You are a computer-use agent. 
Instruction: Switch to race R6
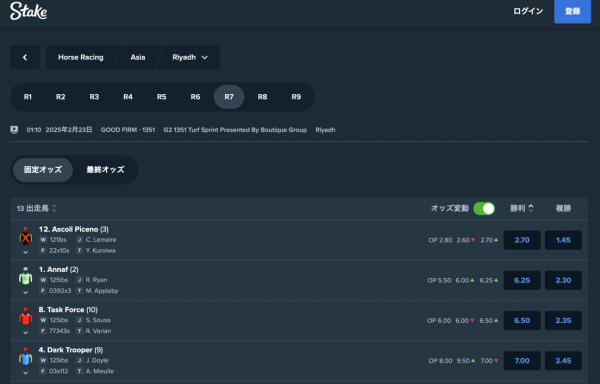tap(195, 97)
